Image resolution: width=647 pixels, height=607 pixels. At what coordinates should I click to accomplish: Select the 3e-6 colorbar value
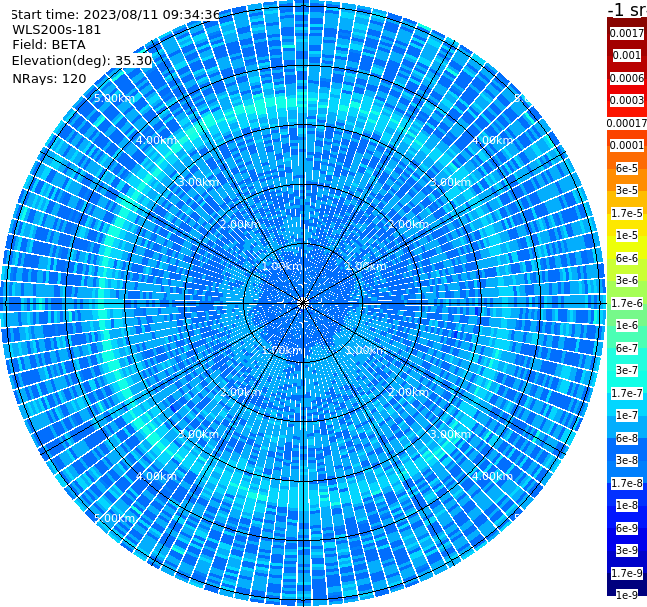(627, 280)
